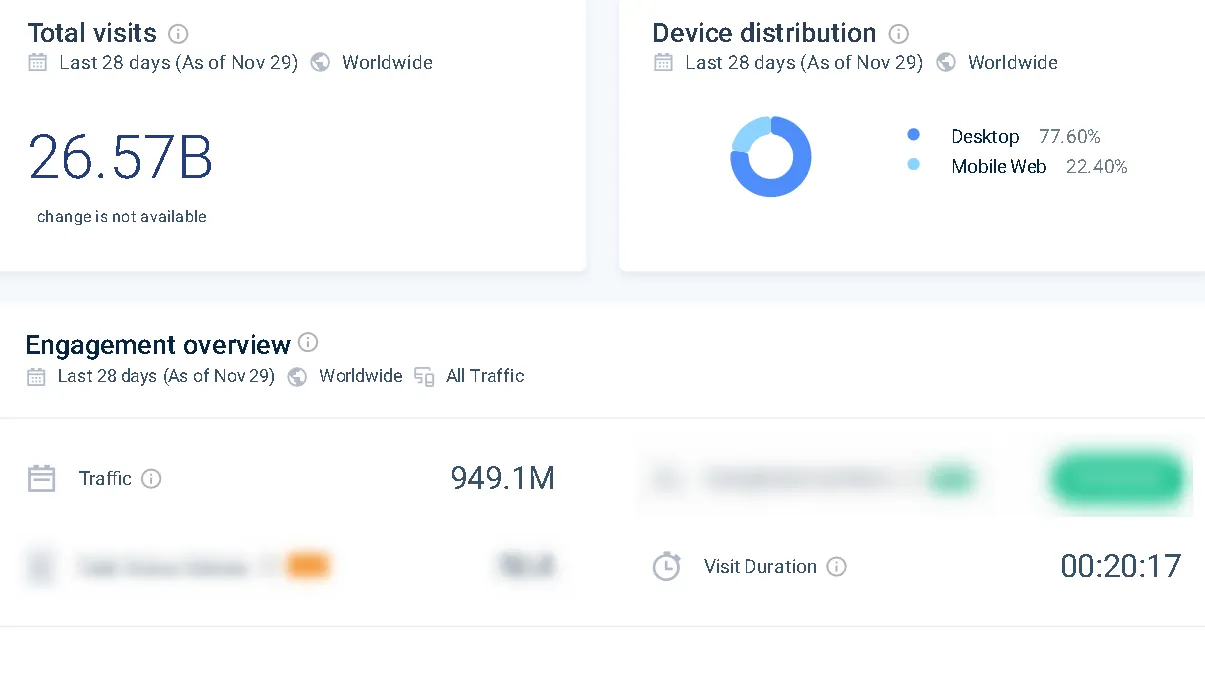Click calendar icon under Device distribution

pos(663,62)
